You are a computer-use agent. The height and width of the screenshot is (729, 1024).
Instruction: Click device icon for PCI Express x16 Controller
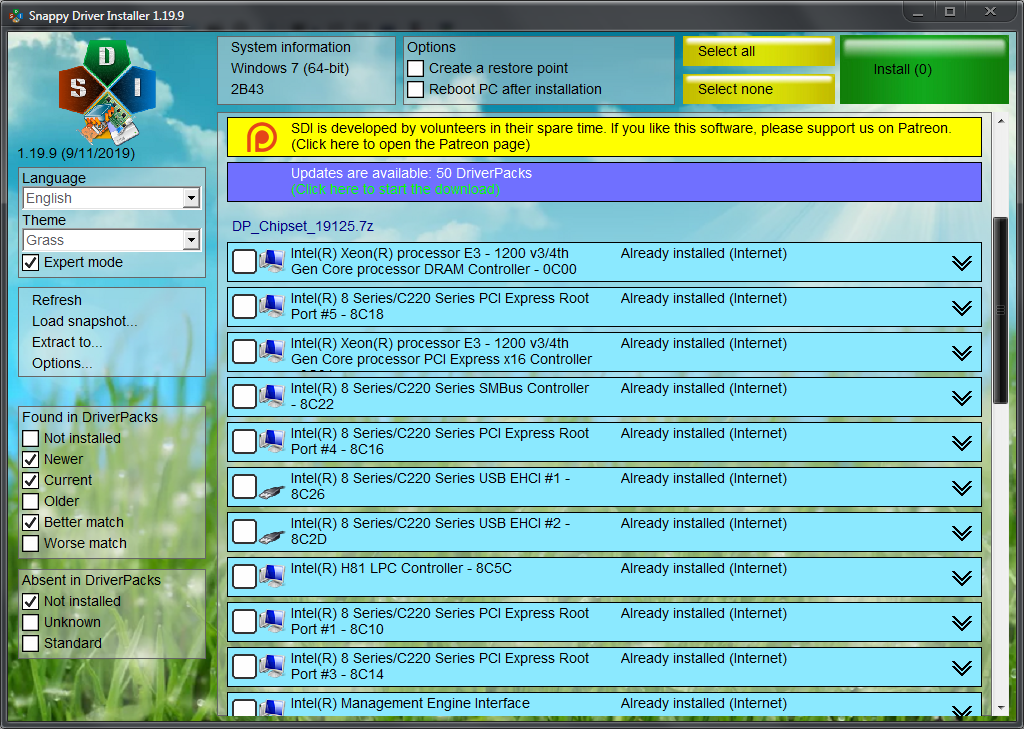pos(272,351)
